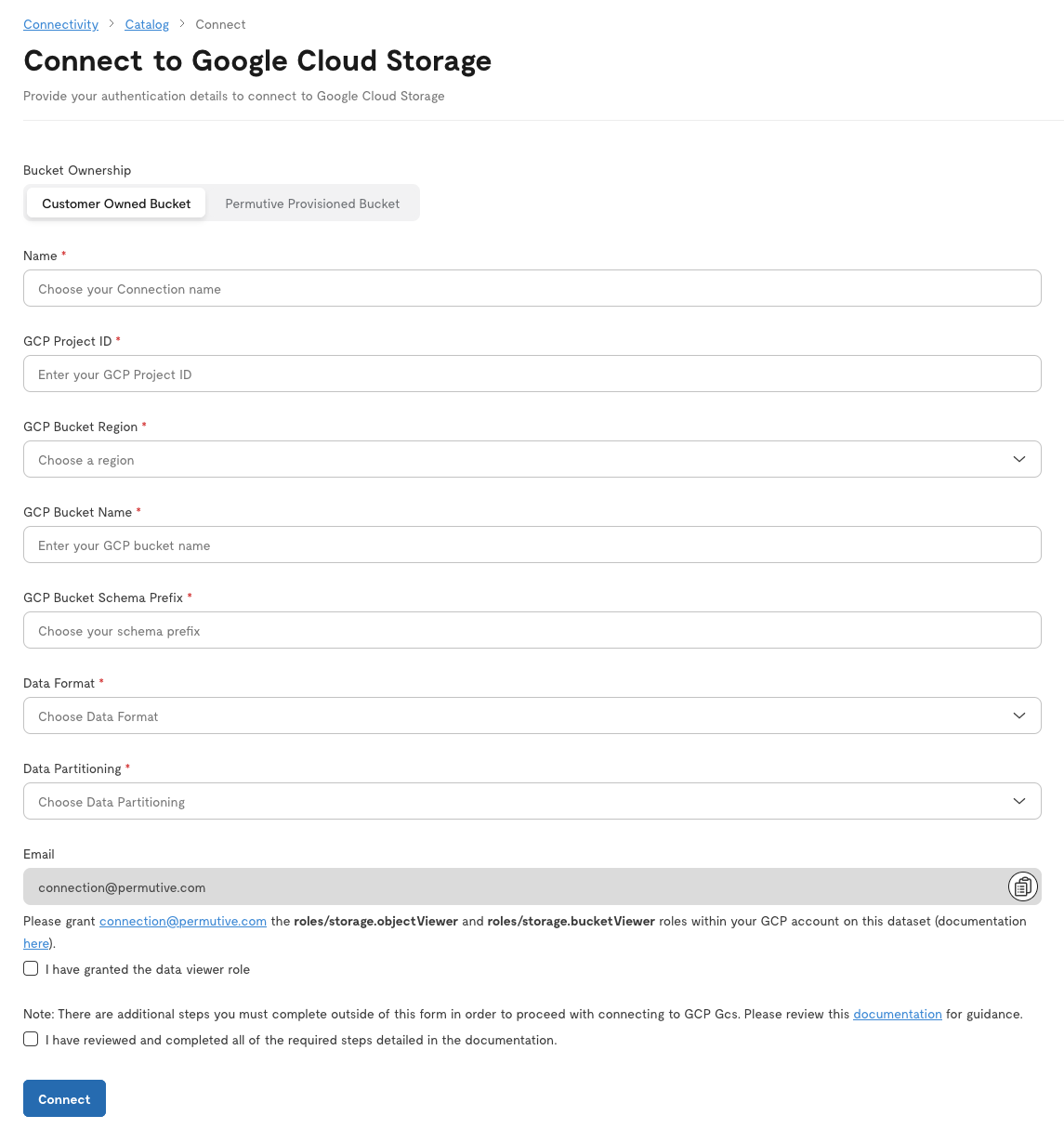Open the Connectivity breadcrumb
This screenshot has height=1129, width=1064.
(60, 24)
